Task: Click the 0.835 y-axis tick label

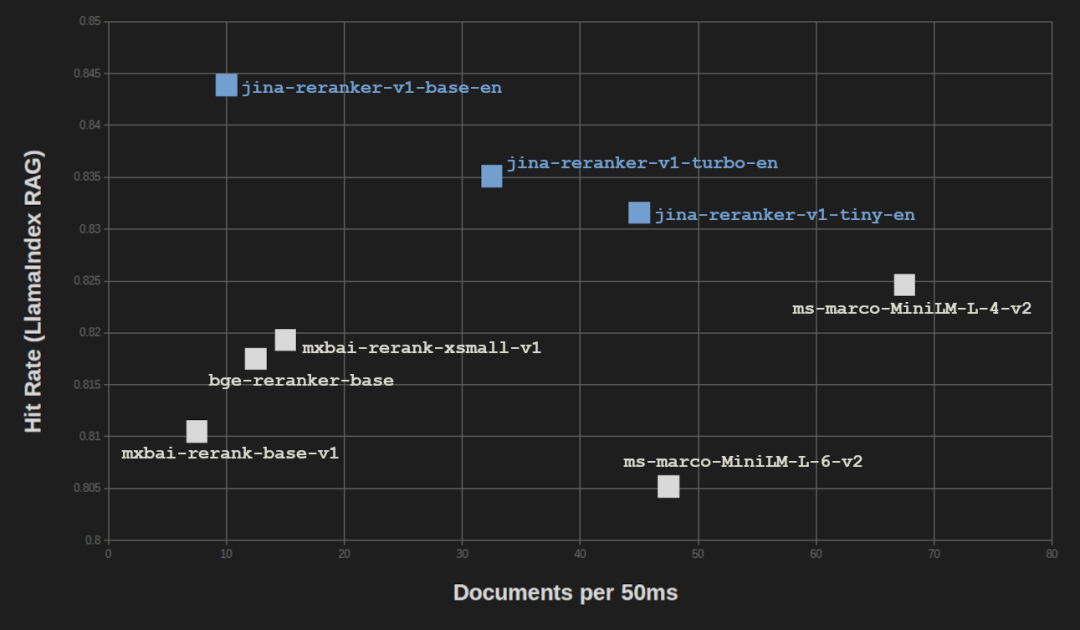Action: [x=87, y=177]
